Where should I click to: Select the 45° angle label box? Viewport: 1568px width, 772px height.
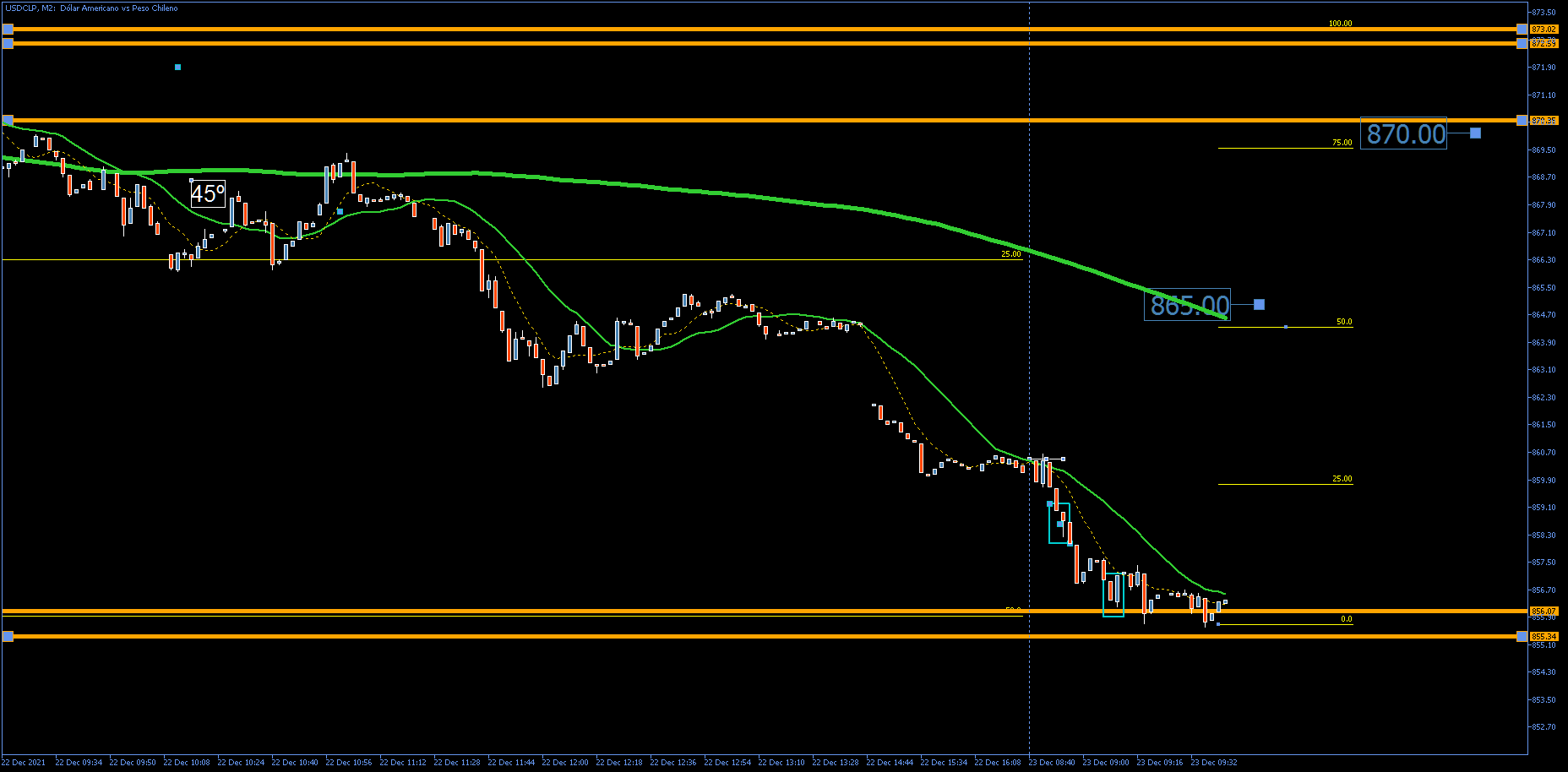click(x=208, y=193)
